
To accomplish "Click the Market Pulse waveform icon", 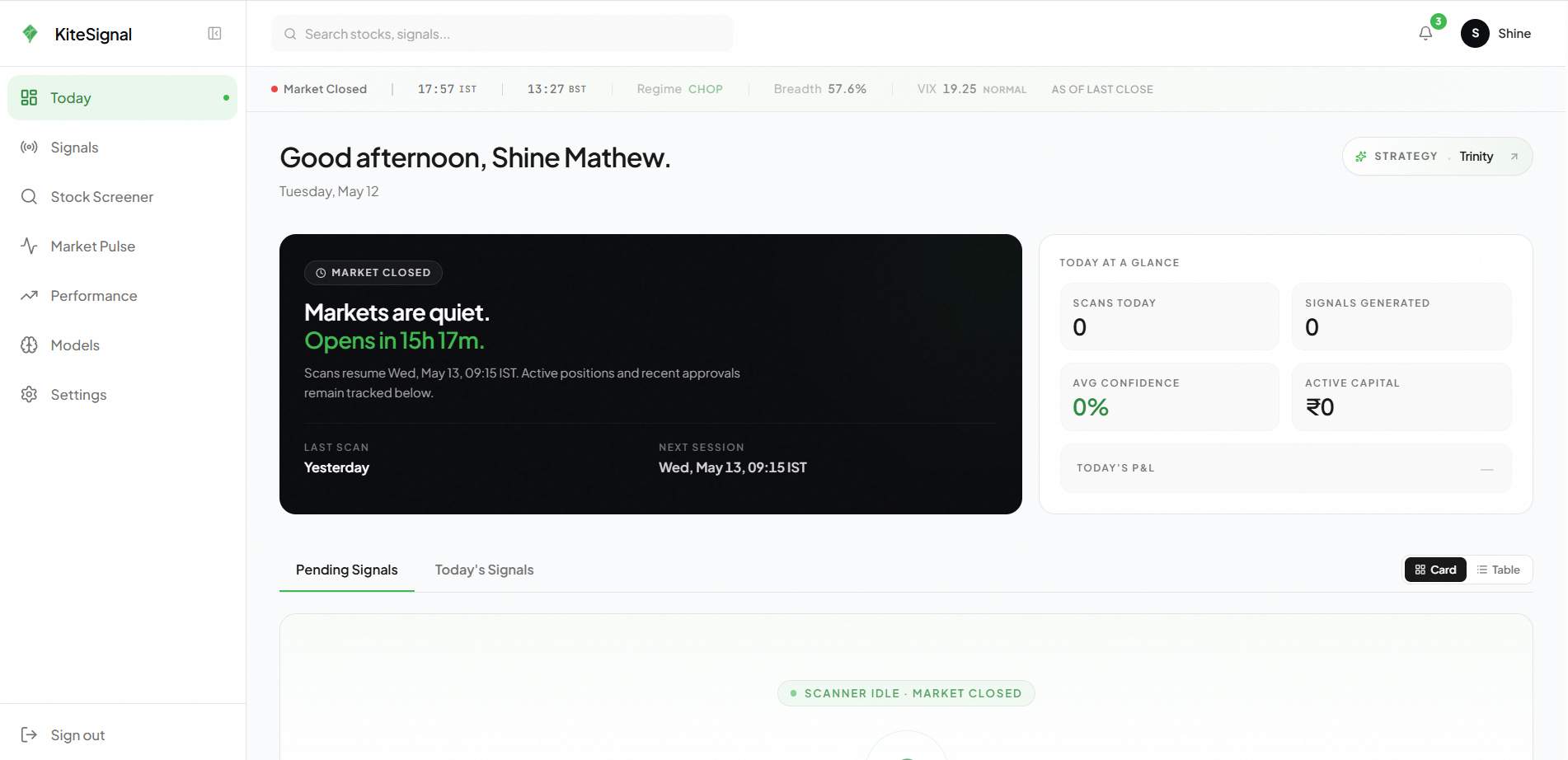I will [29, 246].
